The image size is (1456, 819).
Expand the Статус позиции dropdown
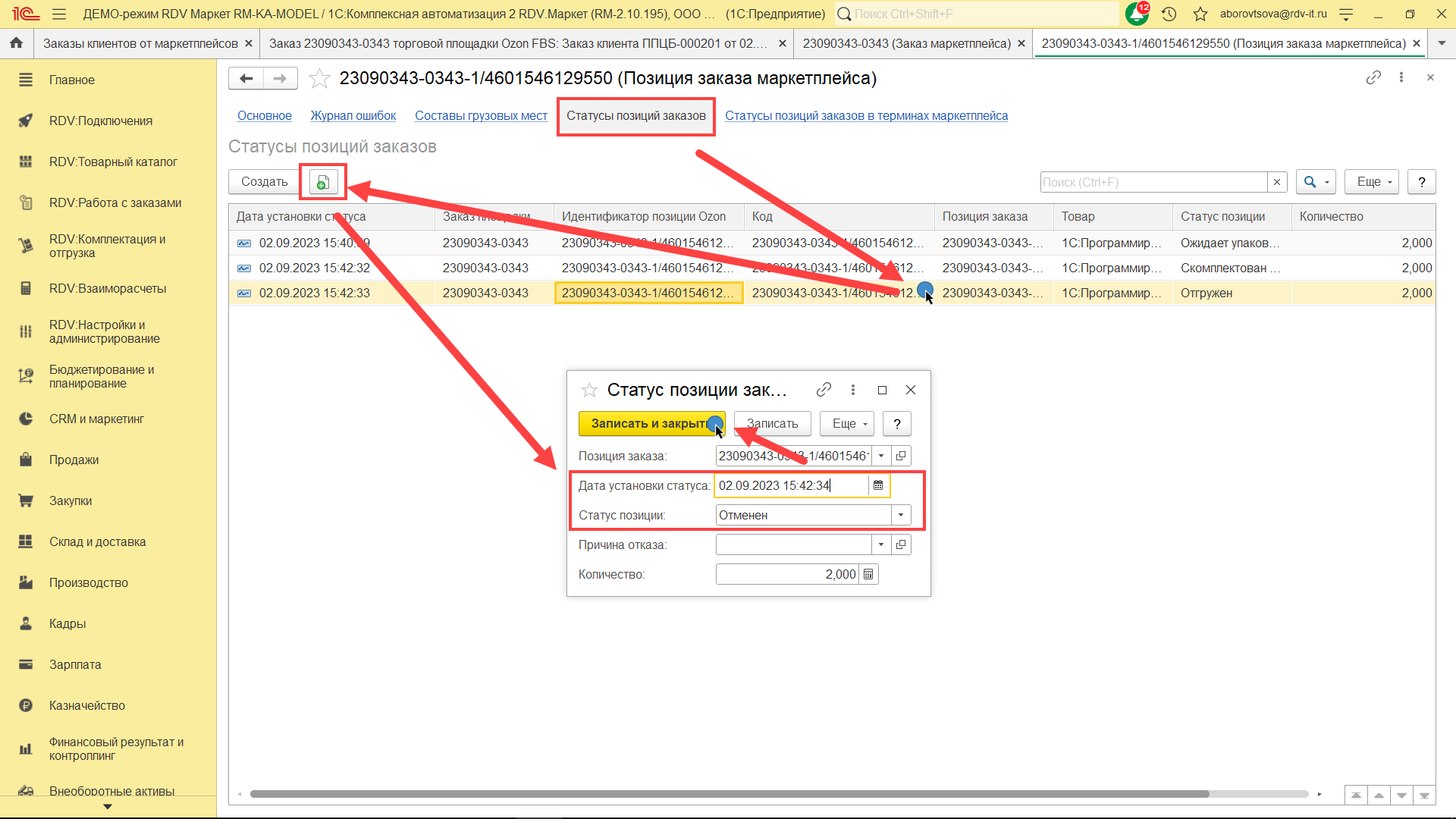tap(900, 515)
